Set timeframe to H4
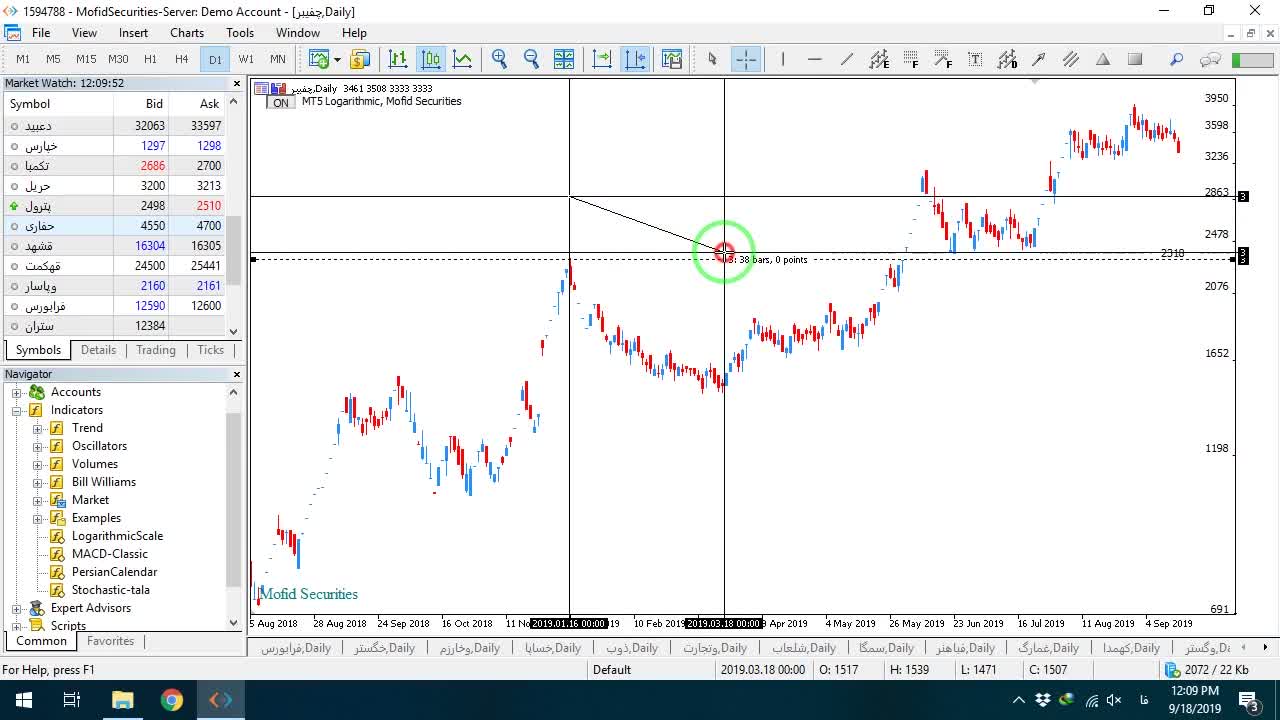Screen dimensions: 1280x720 [181, 59]
